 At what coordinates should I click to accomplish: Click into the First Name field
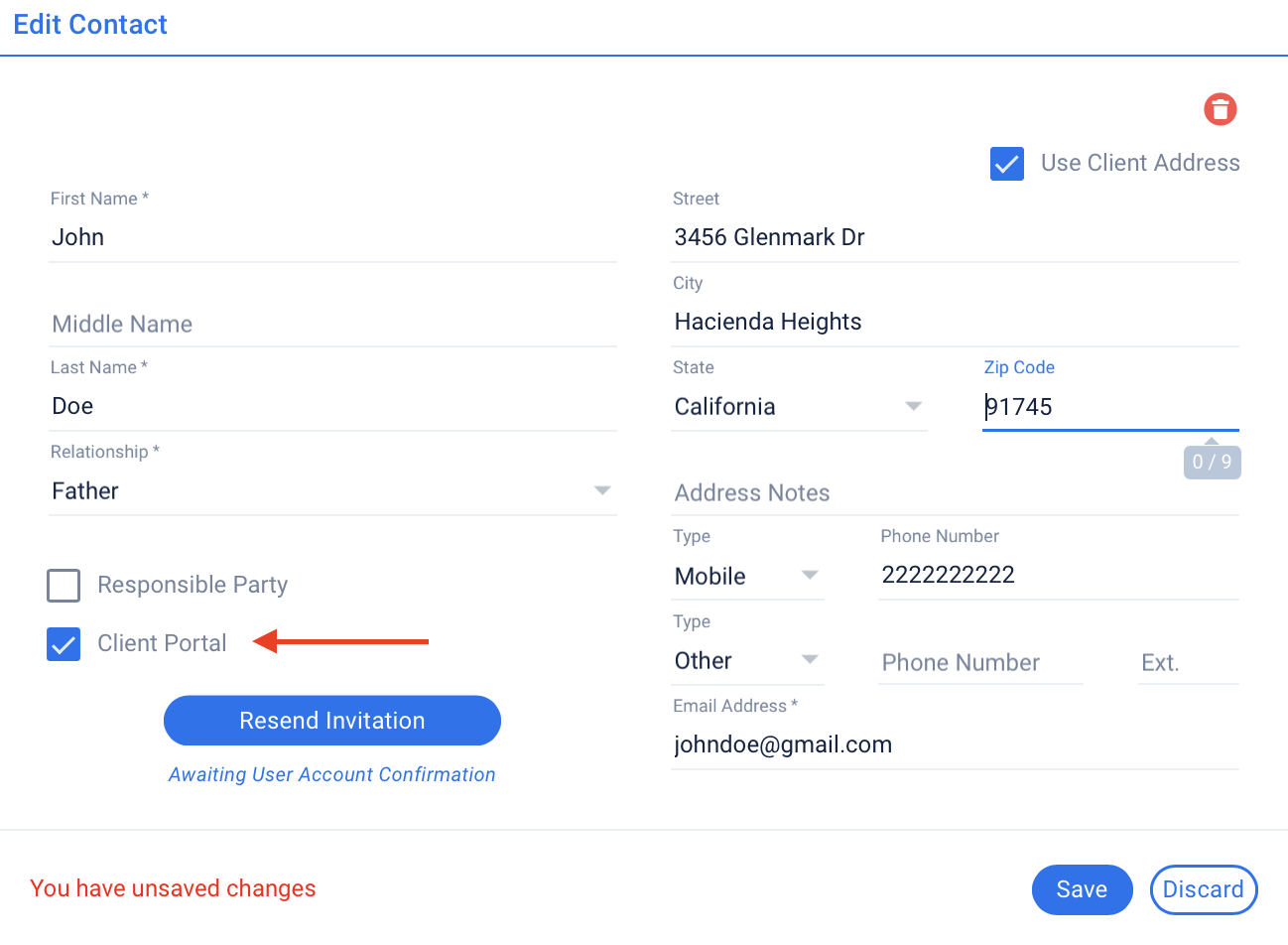tap(332, 238)
